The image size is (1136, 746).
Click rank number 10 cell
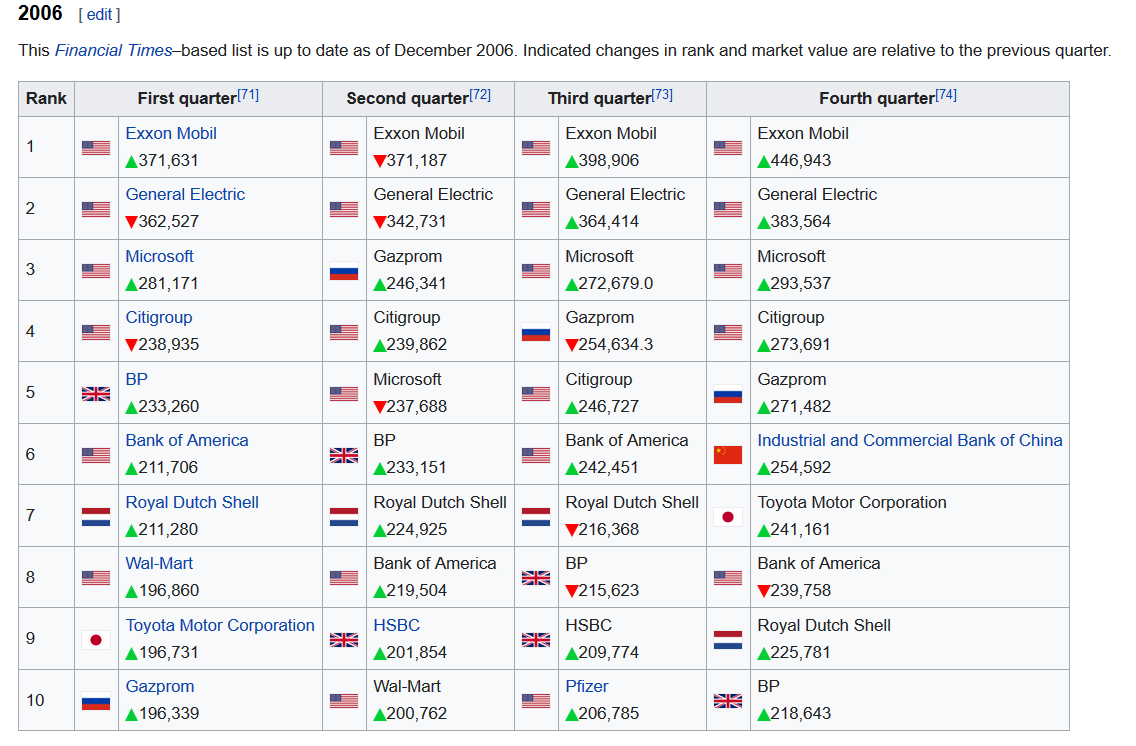tap(46, 700)
